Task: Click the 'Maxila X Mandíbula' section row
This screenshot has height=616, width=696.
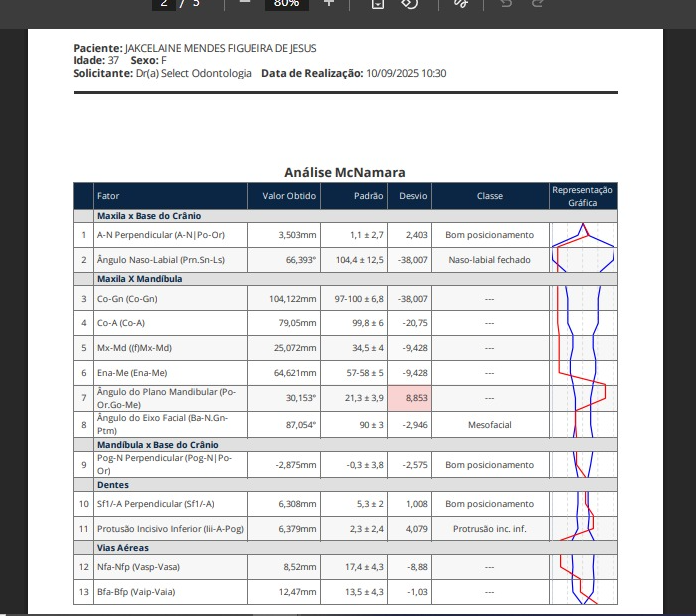Action: click(x=345, y=279)
